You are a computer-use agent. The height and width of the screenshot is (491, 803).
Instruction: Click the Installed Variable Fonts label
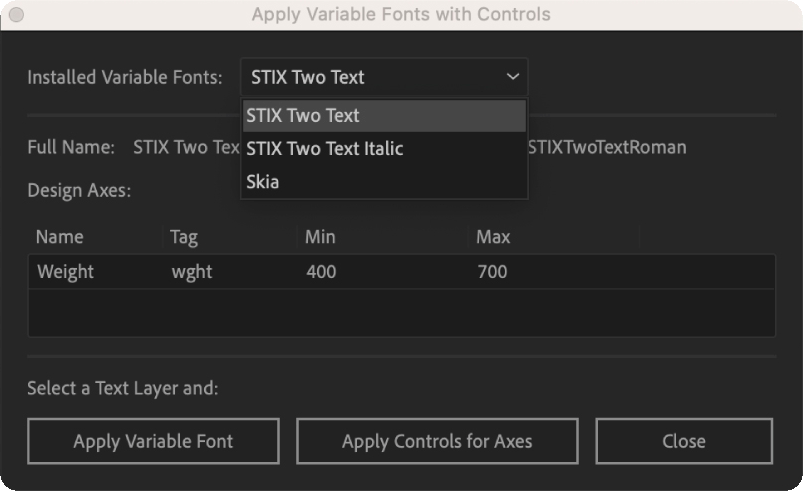(x=125, y=77)
